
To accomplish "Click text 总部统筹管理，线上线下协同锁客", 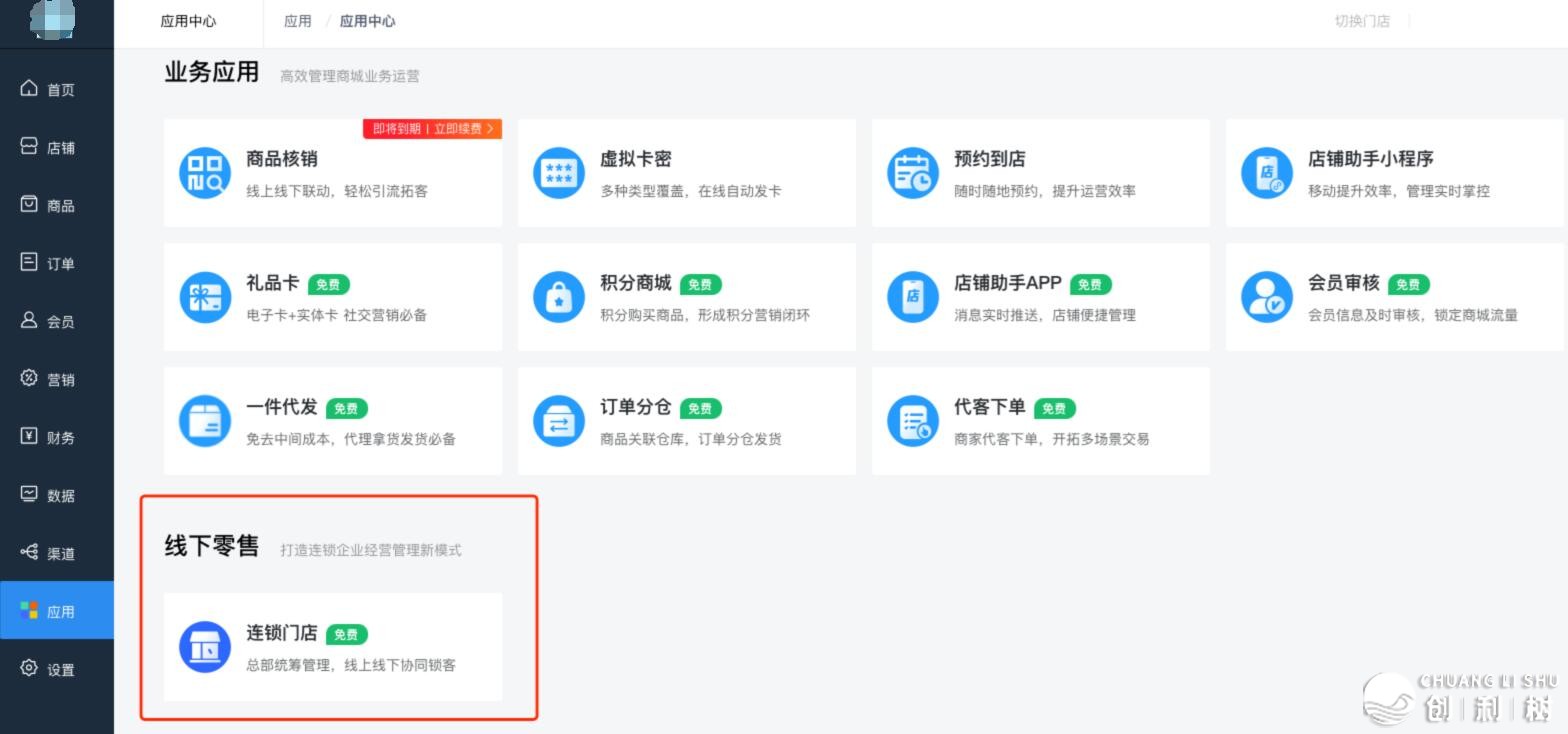I will (351, 665).
